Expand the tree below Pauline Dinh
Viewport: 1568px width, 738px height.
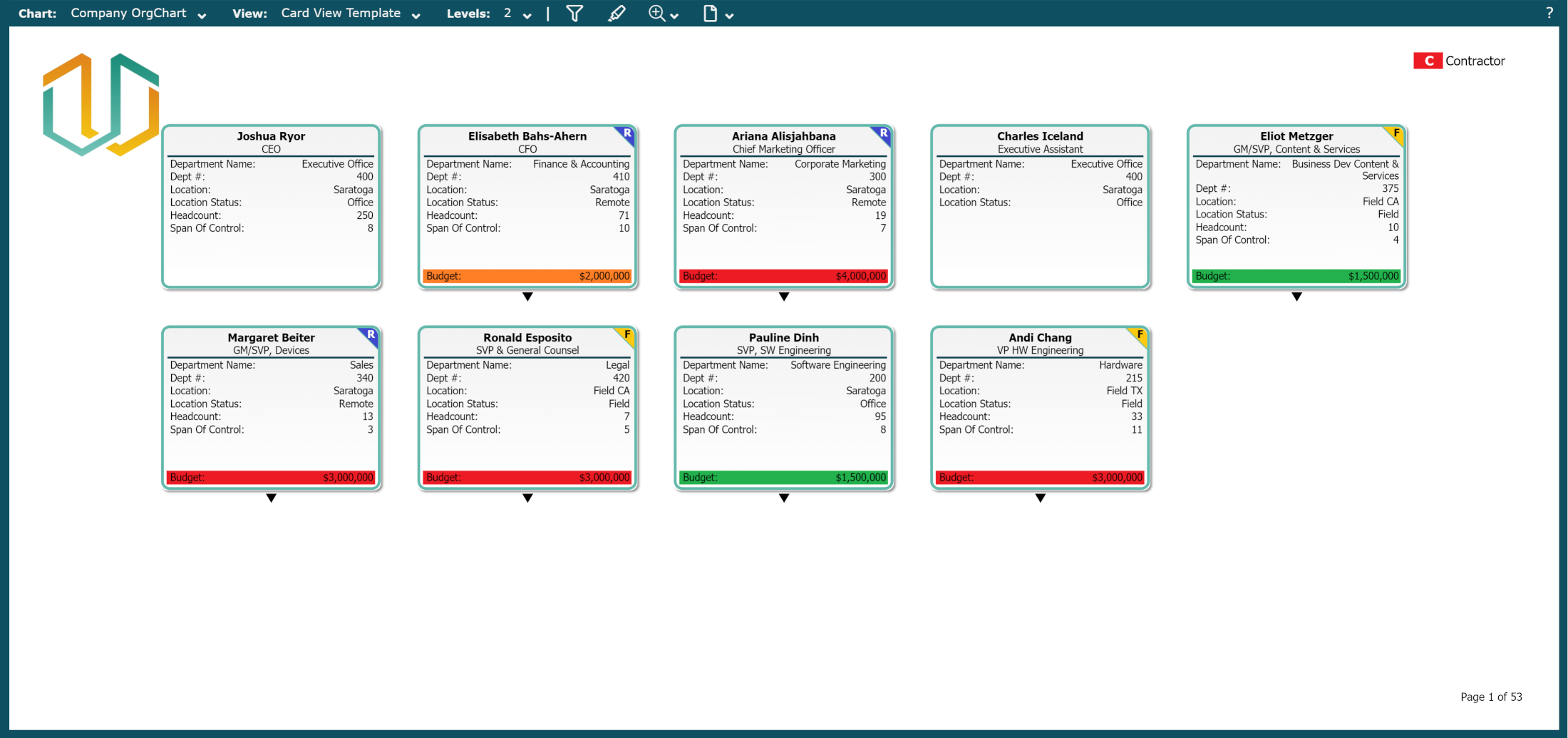(784, 498)
